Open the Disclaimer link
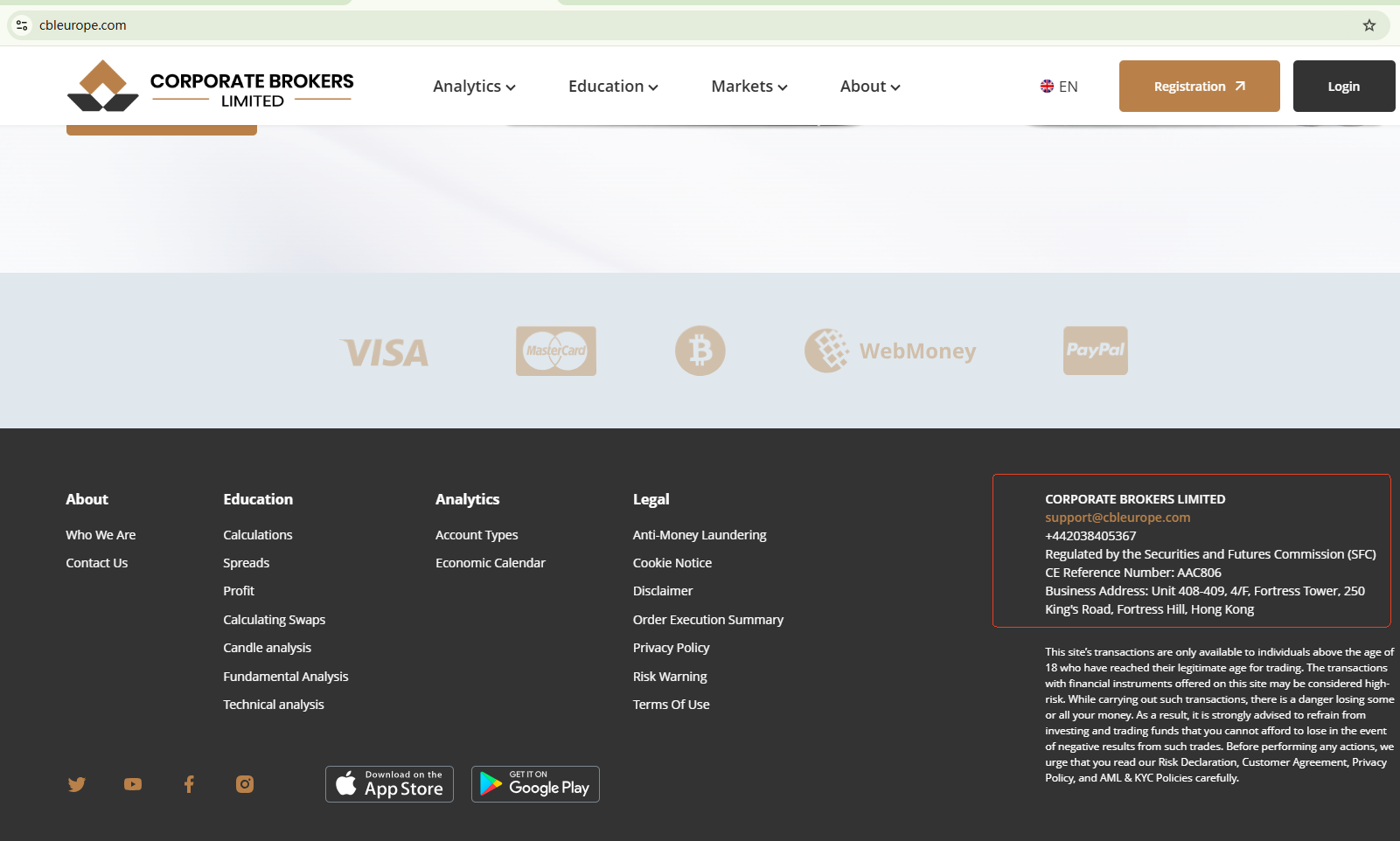This screenshot has width=1400, height=841. 663,591
